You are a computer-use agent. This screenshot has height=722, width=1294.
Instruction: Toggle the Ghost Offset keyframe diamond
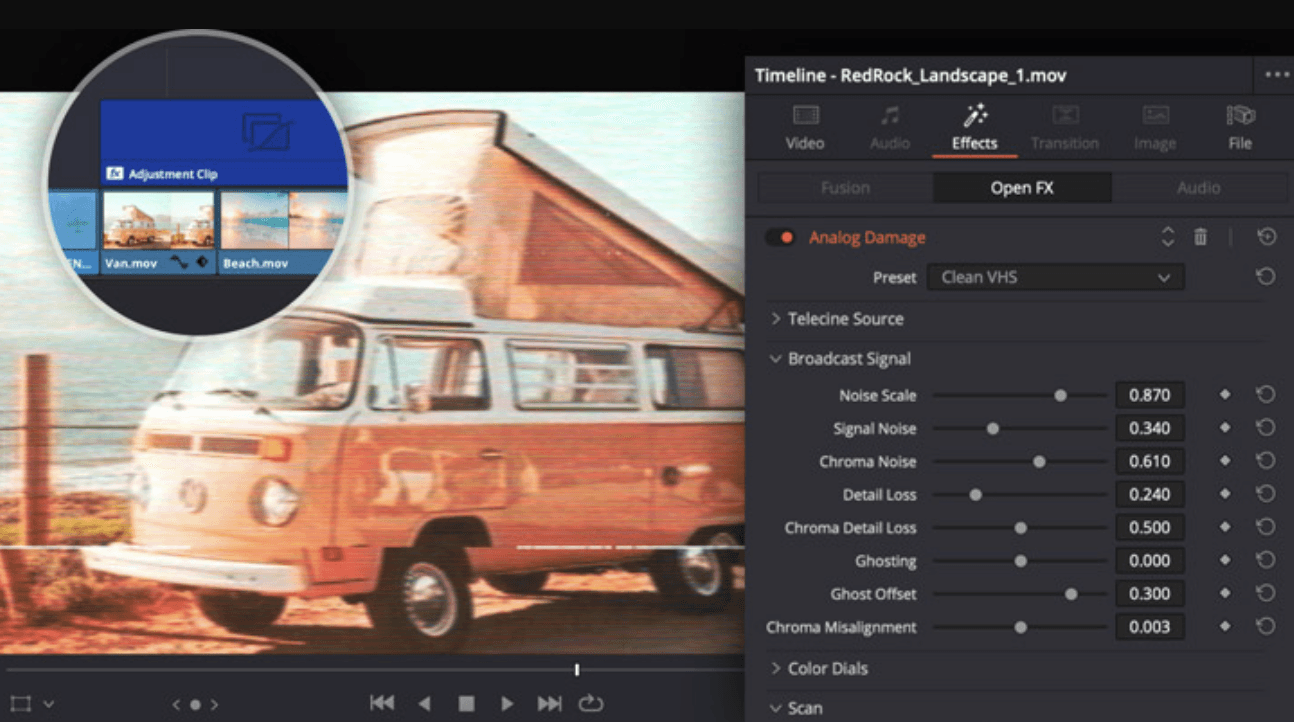(x=1225, y=593)
